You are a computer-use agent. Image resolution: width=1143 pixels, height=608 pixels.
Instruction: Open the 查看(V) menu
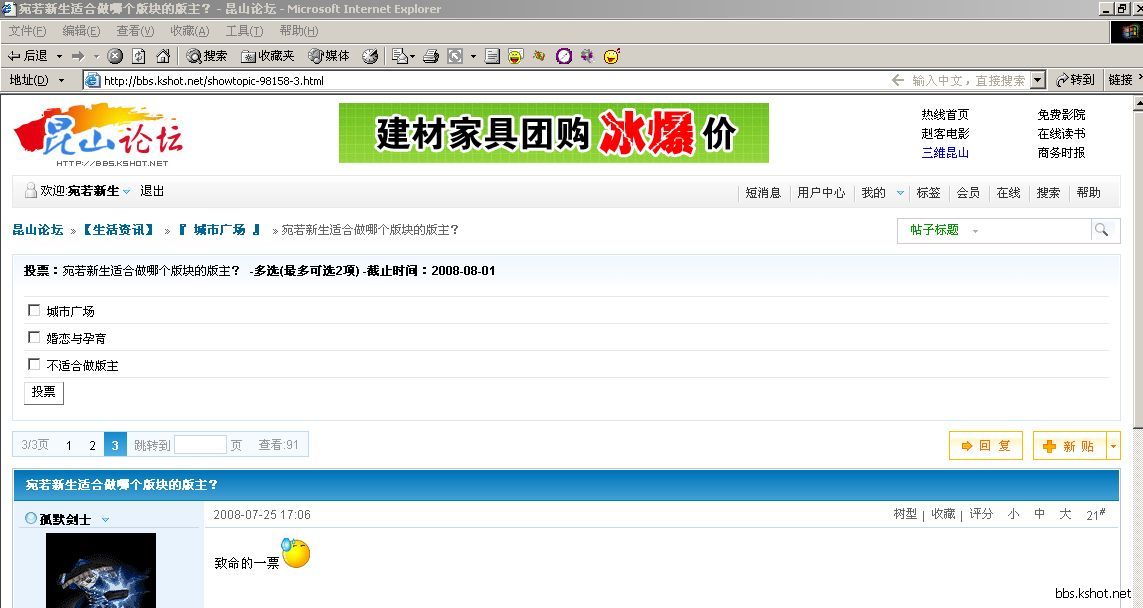pyautogui.click(x=135, y=31)
